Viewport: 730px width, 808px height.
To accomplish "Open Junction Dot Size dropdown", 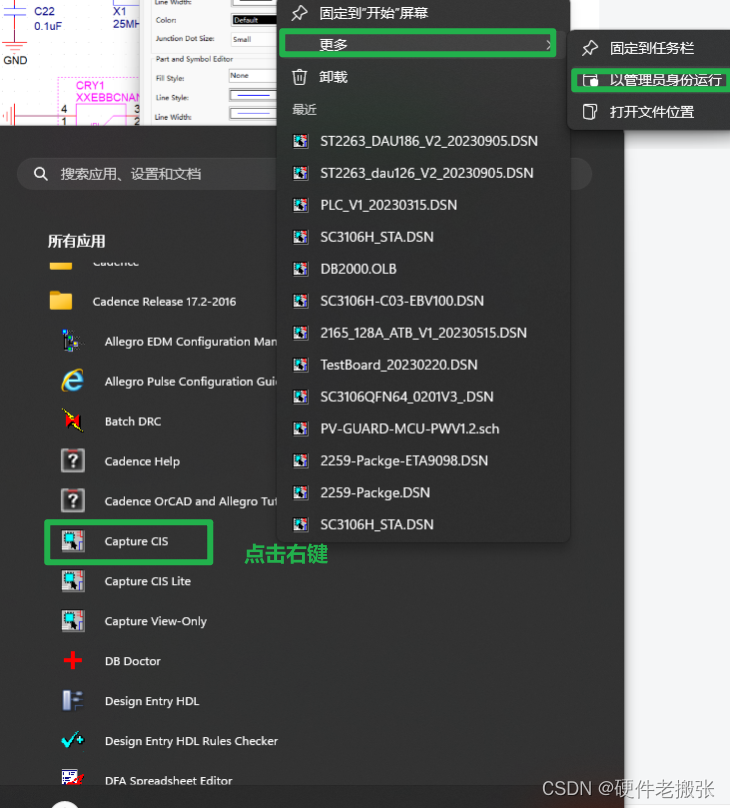I will [x=252, y=39].
